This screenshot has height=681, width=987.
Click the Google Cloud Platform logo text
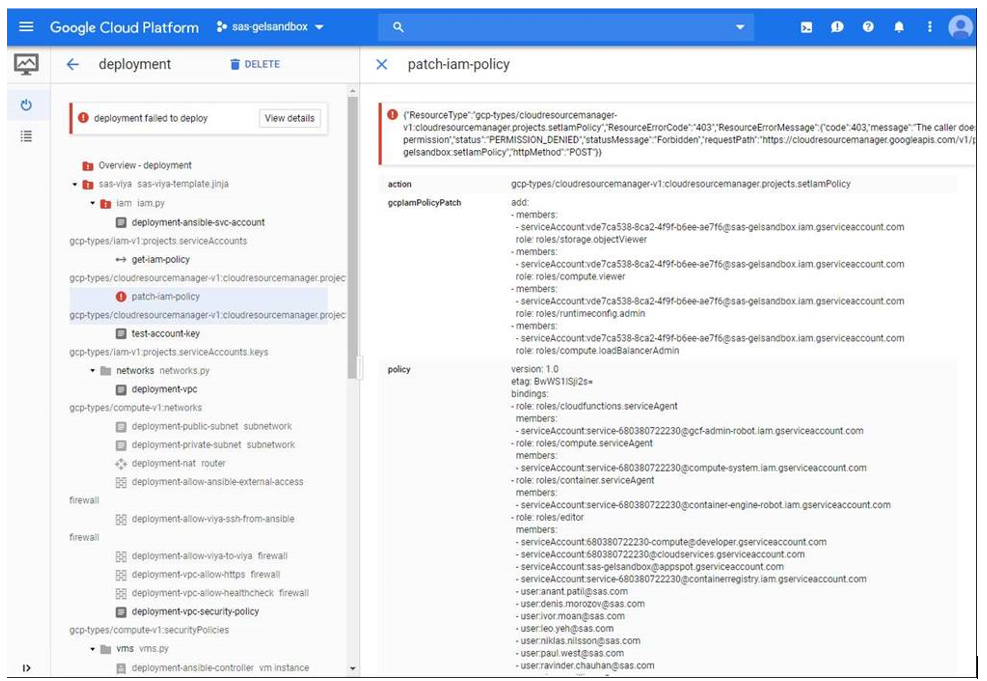(124, 27)
